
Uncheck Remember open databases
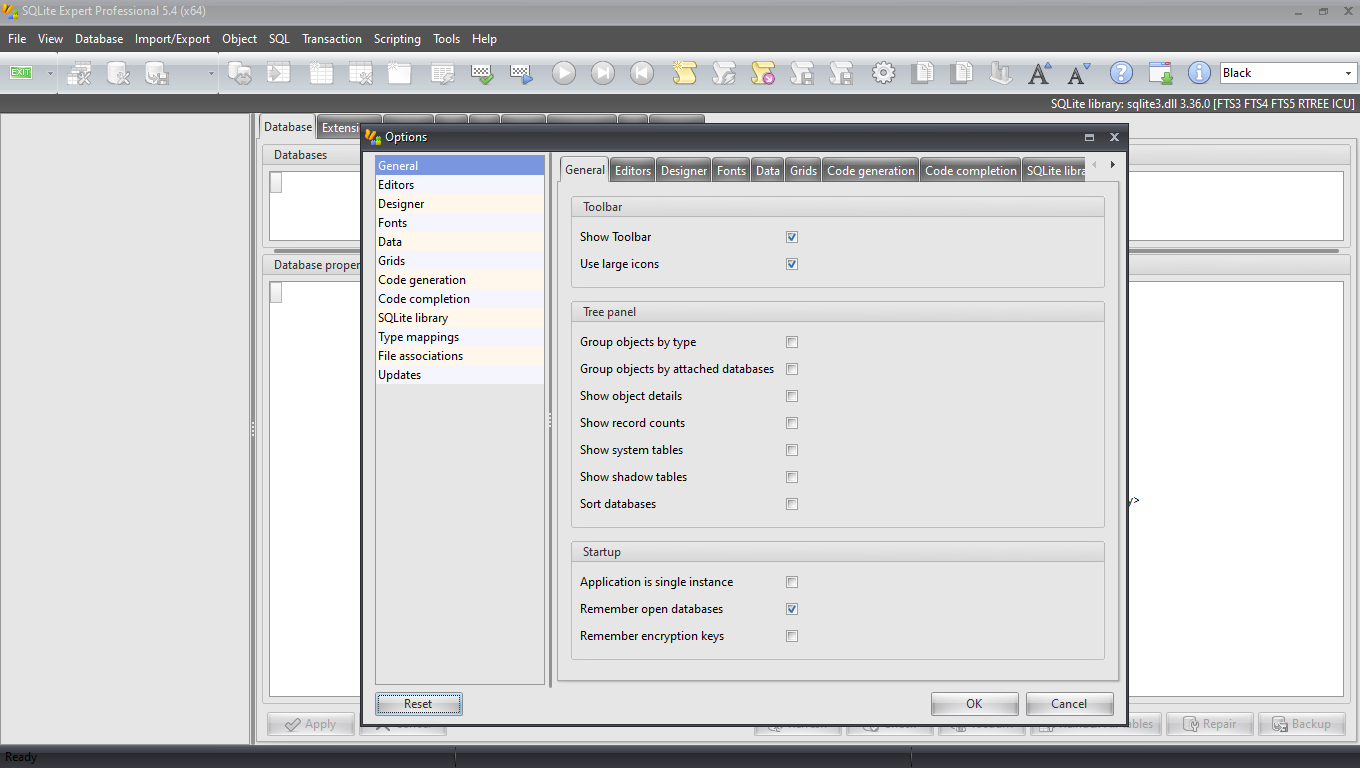(792, 609)
